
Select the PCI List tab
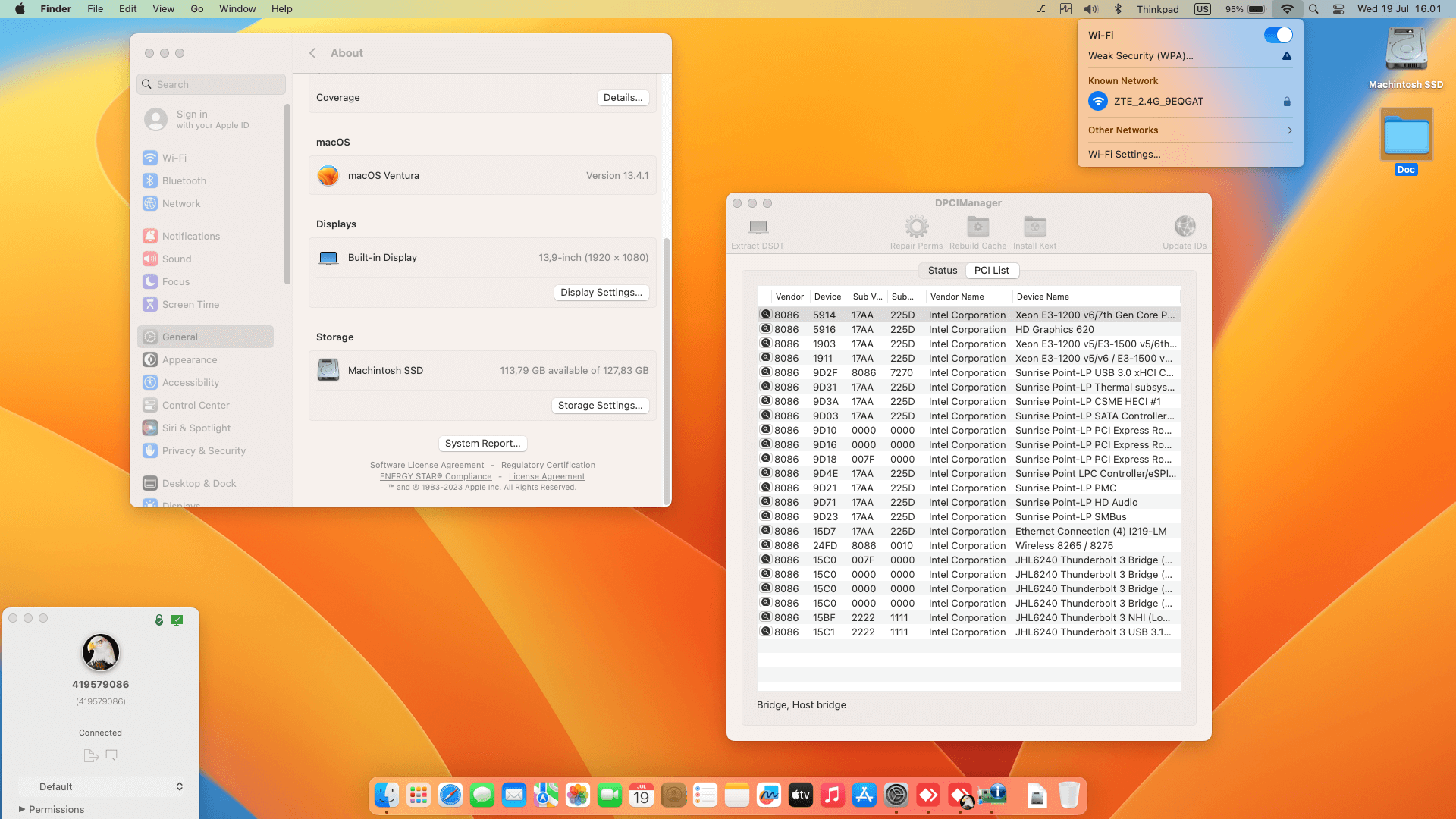pos(991,270)
